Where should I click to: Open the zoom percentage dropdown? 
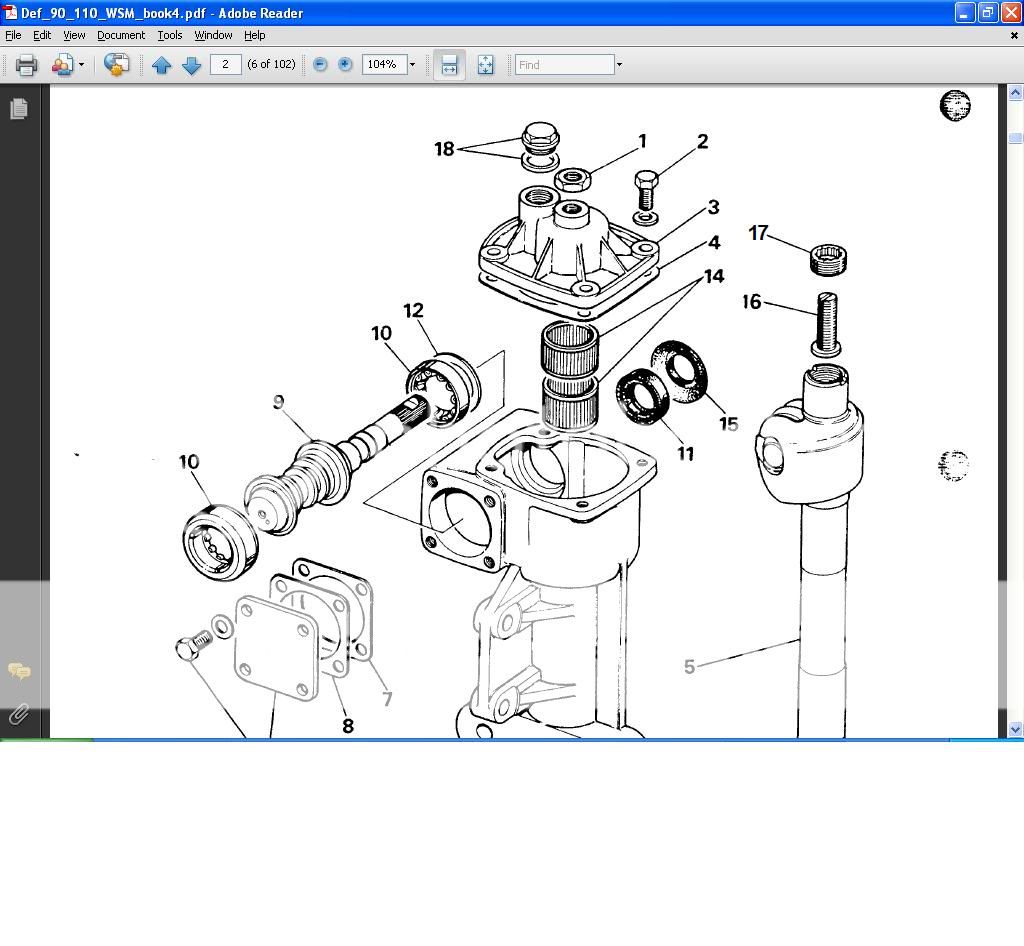pyautogui.click(x=412, y=65)
